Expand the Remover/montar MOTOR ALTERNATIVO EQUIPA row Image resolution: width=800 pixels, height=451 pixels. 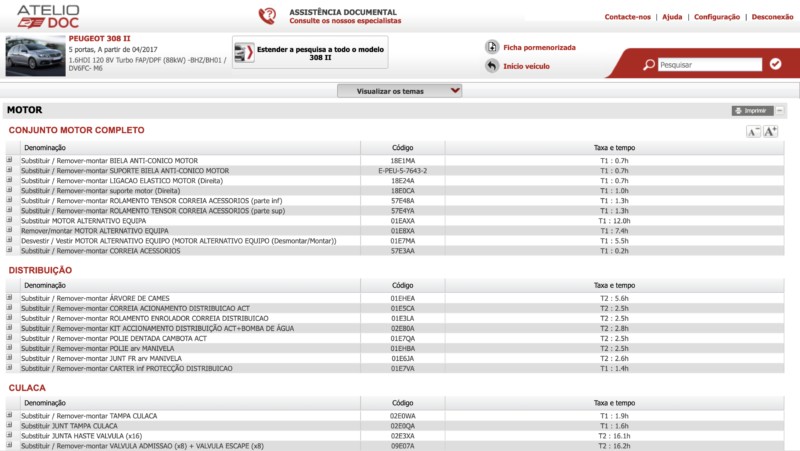pos(9,230)
